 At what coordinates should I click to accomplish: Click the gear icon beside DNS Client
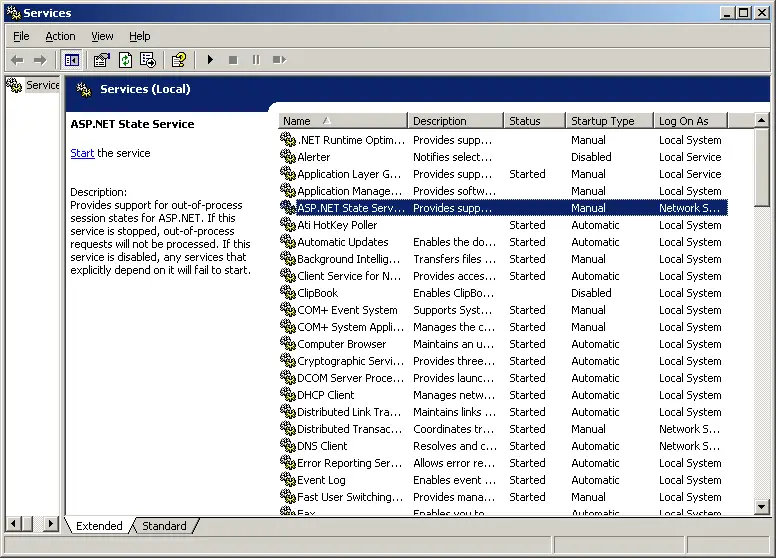click(288, 445)
